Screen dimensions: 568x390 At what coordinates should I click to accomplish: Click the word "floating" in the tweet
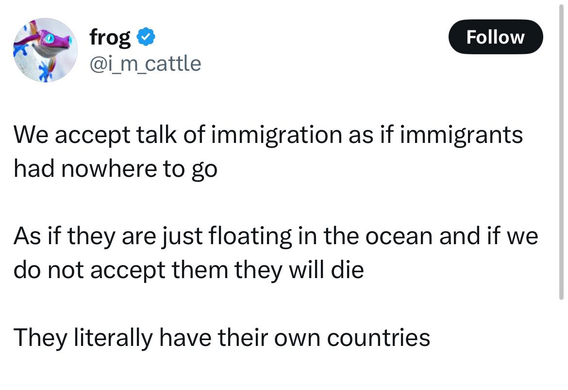250,237
